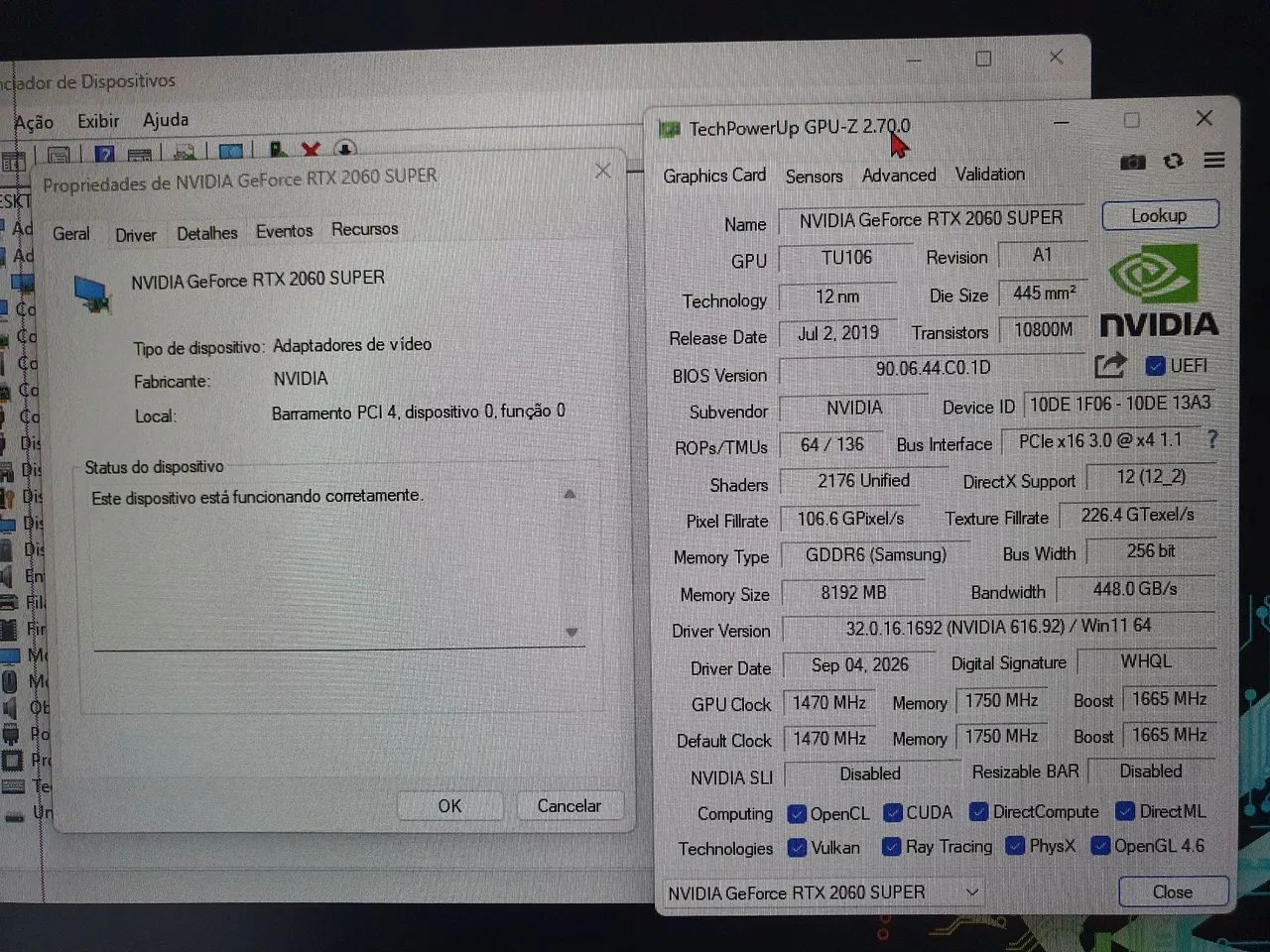Open the Validation tab
Screen dimensions: 1270x952
click(990, 175)
